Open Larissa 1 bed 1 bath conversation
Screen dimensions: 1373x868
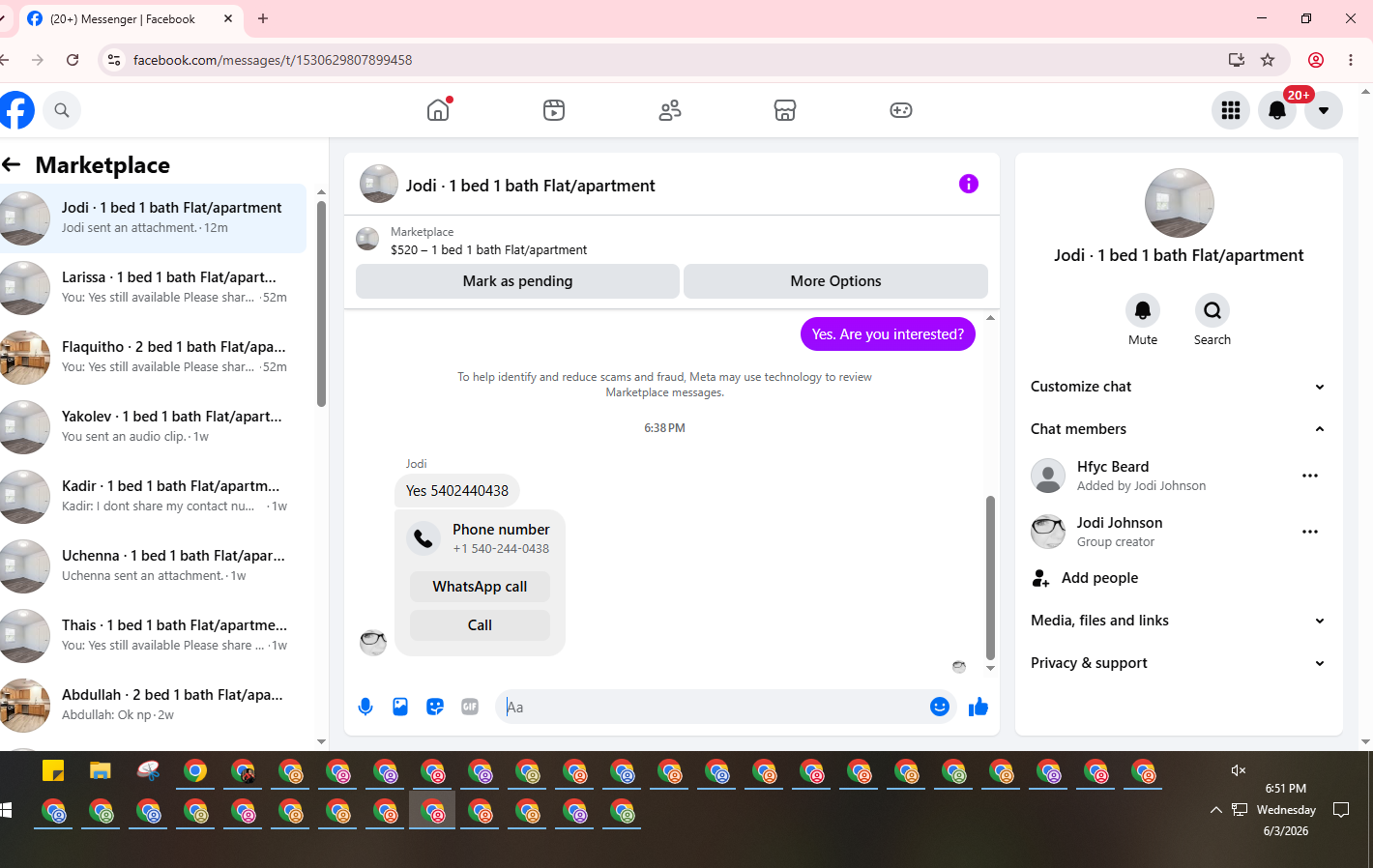tap(153, 287)
